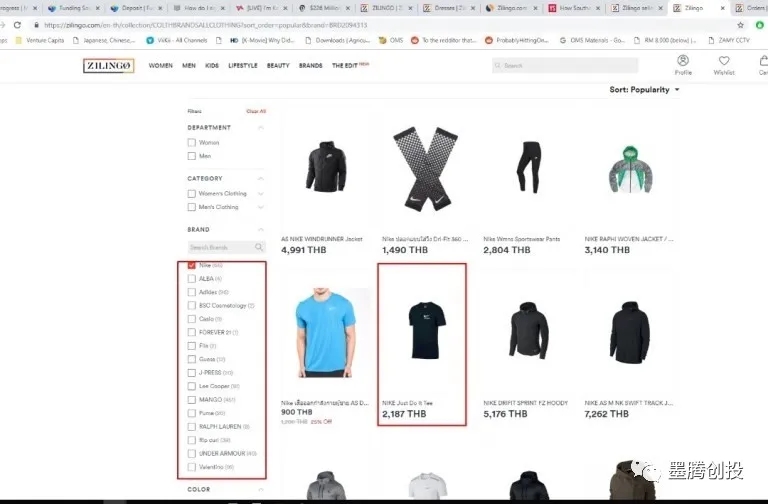Open NIKE DRIFIT SPRINT FZ HOODY product title
This screenshot has width=768, height=504.
(526, 403)
